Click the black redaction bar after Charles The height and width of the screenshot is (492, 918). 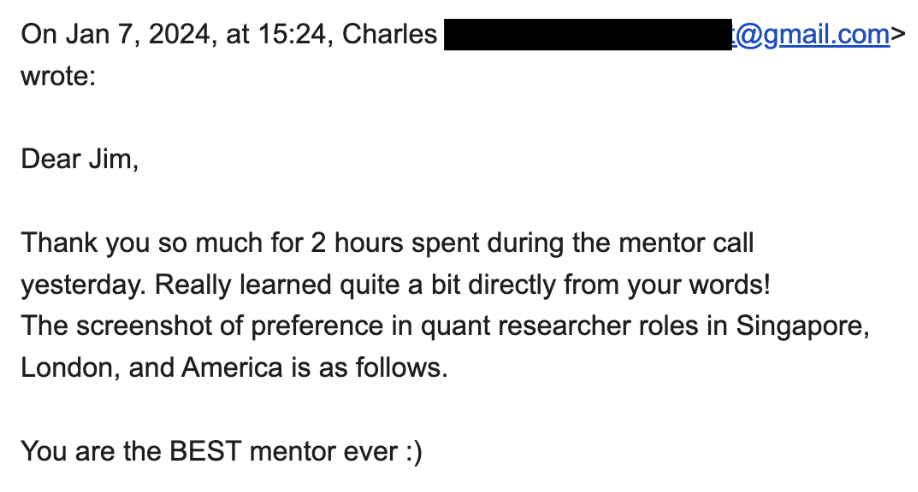tap(588, 35)
